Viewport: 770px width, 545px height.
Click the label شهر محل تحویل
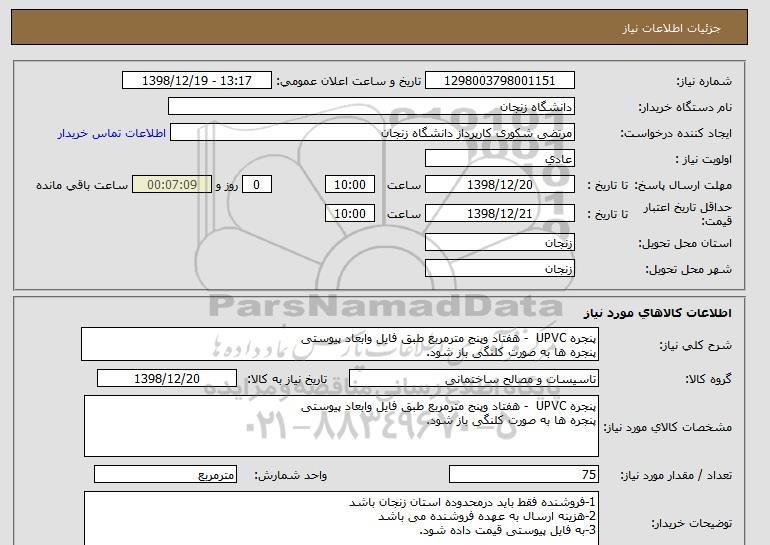tap(688, 269)
